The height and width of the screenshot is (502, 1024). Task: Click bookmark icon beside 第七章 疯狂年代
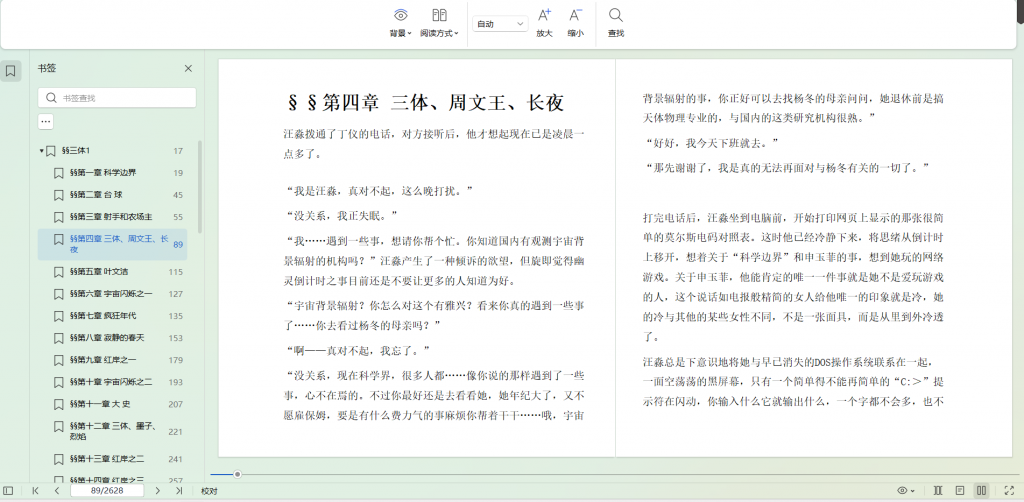(x=59, y=316)
